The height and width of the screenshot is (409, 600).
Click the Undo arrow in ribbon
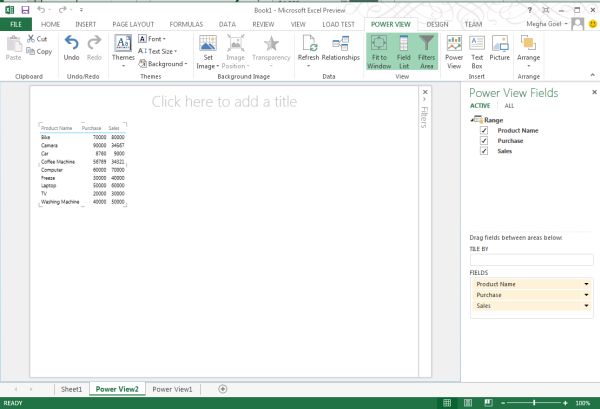[72, 42]
